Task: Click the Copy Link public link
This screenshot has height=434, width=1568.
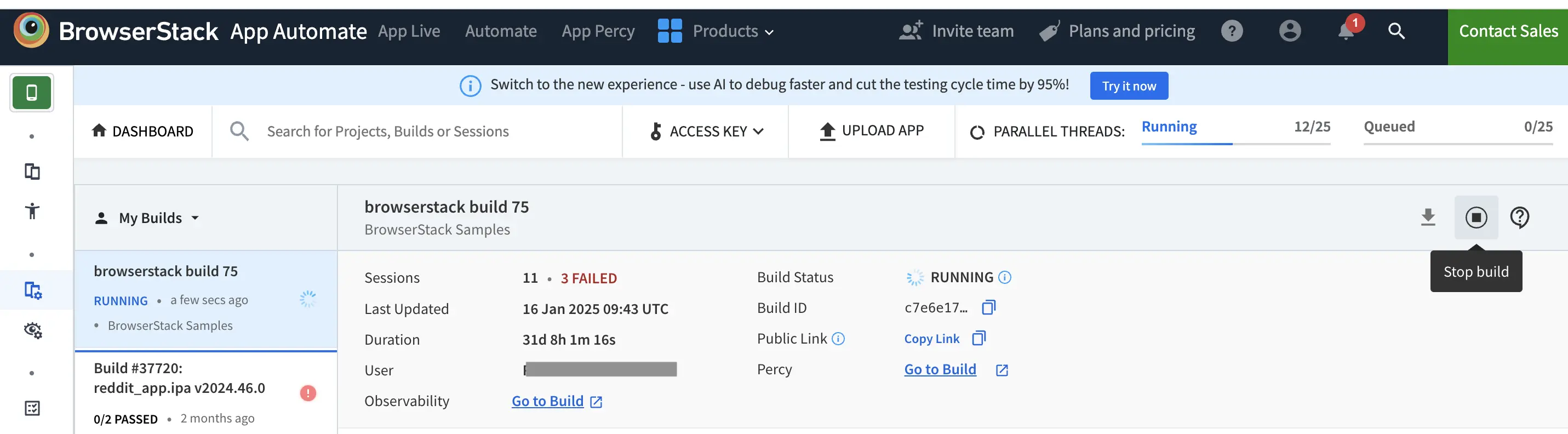Action: pyautogui.click(x=932, y=339)
